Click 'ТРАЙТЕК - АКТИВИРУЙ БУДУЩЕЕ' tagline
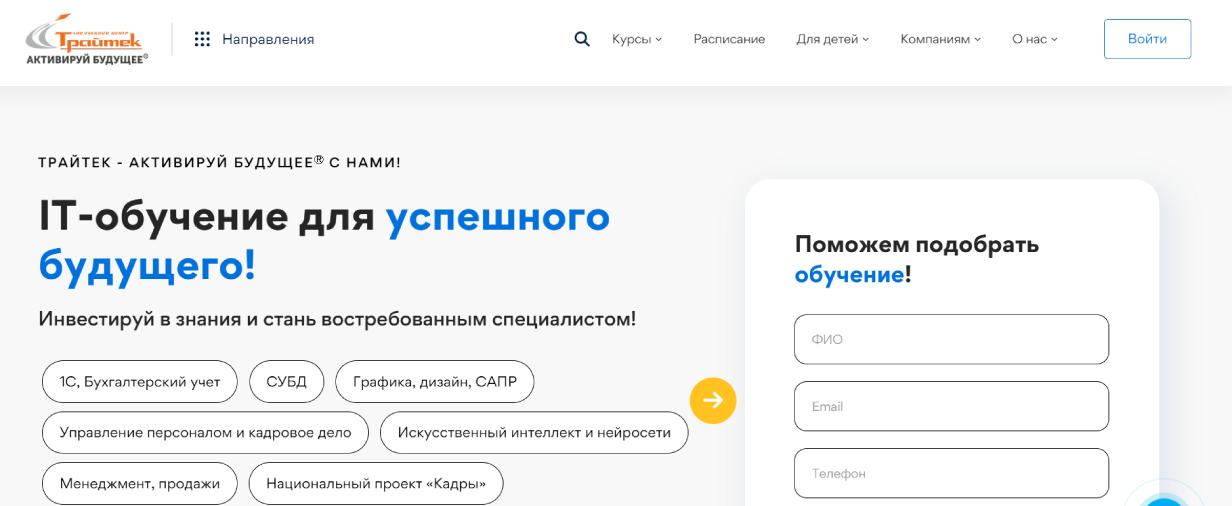 pyautogui.click(x=219, y=163)
